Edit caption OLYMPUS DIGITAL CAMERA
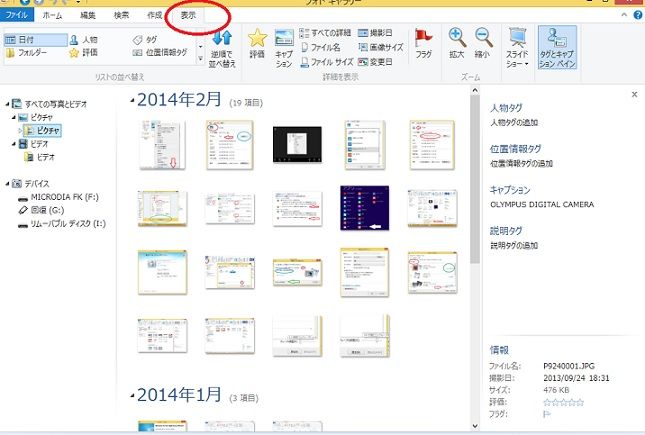 [x=542, y=205]
